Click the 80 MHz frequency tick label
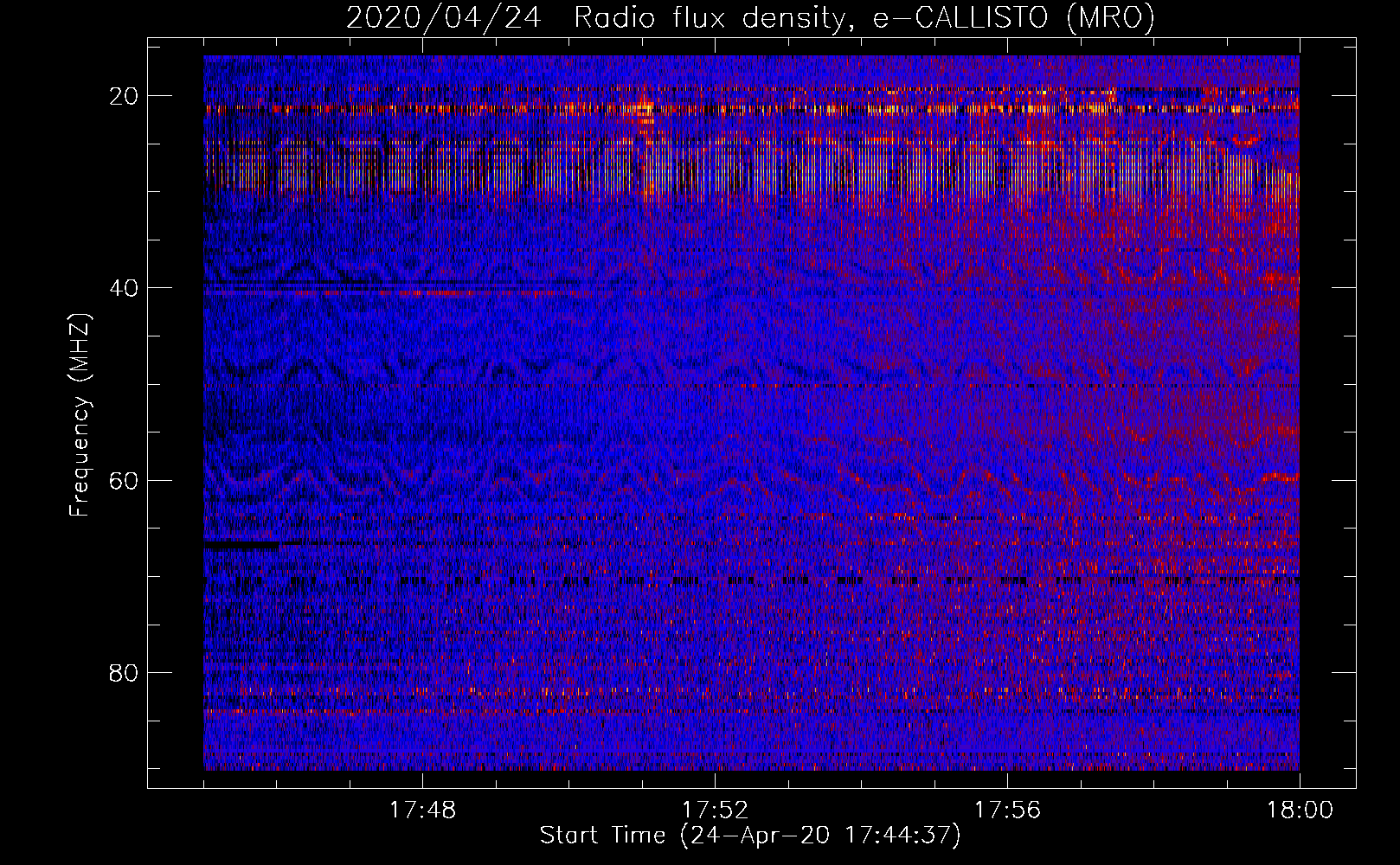The width and height of the screenshot is (1400, 865). point(125,673)
